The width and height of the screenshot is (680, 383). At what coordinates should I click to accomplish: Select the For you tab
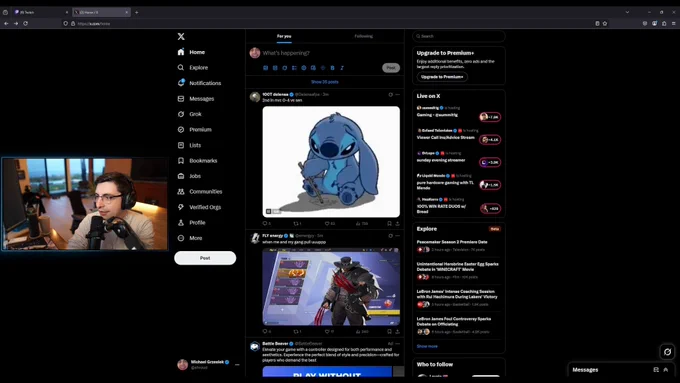[284, 36]
